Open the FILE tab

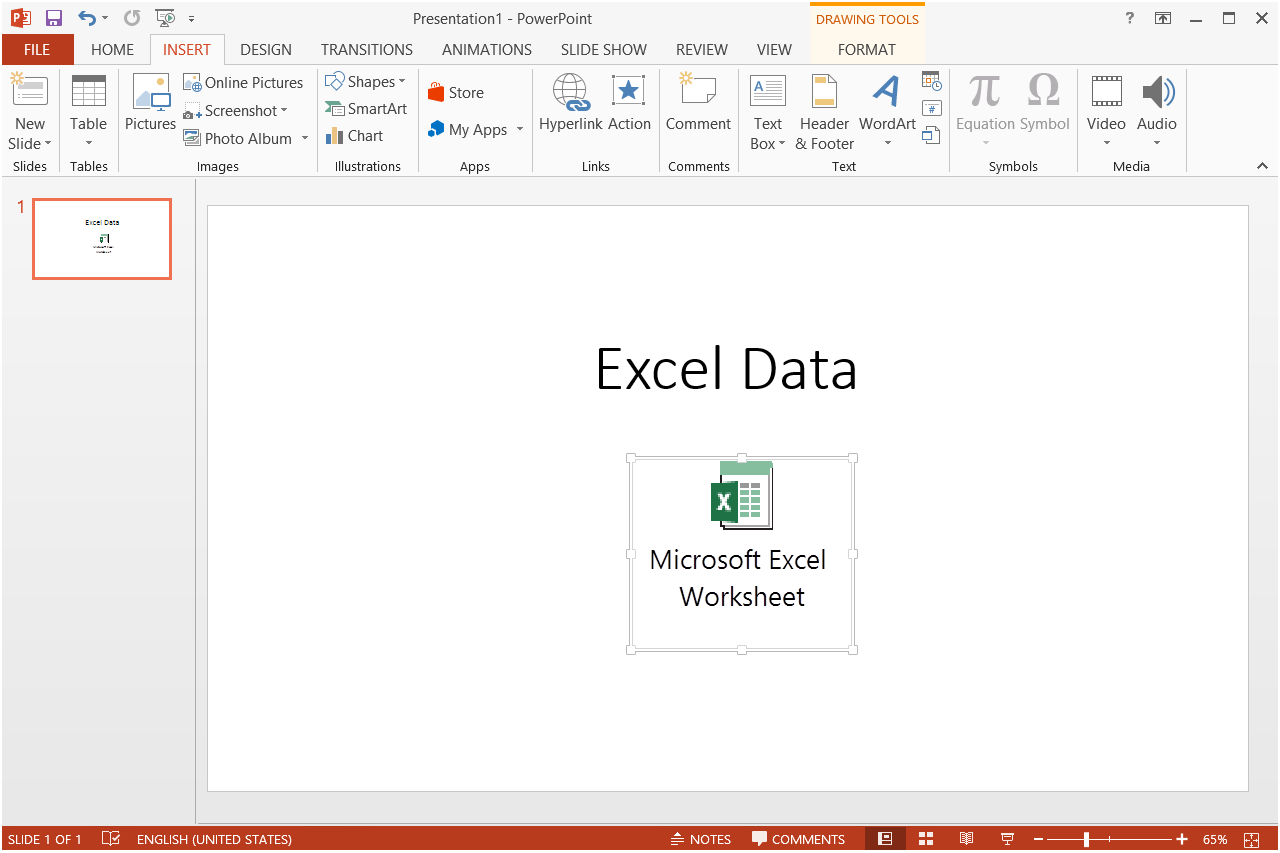pyautogui.click(x=37, y=49)
